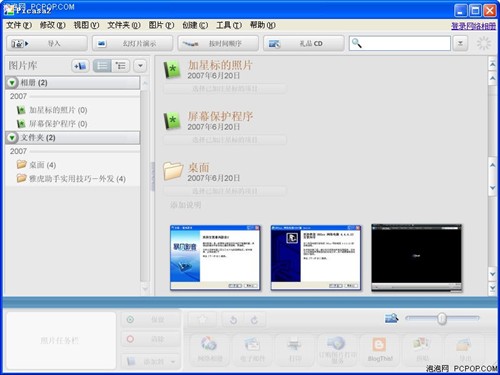Image resolution: width=500 pixels, height=375 pixels.
Task: Rotate photo clockwise
Action: point(255,320)
